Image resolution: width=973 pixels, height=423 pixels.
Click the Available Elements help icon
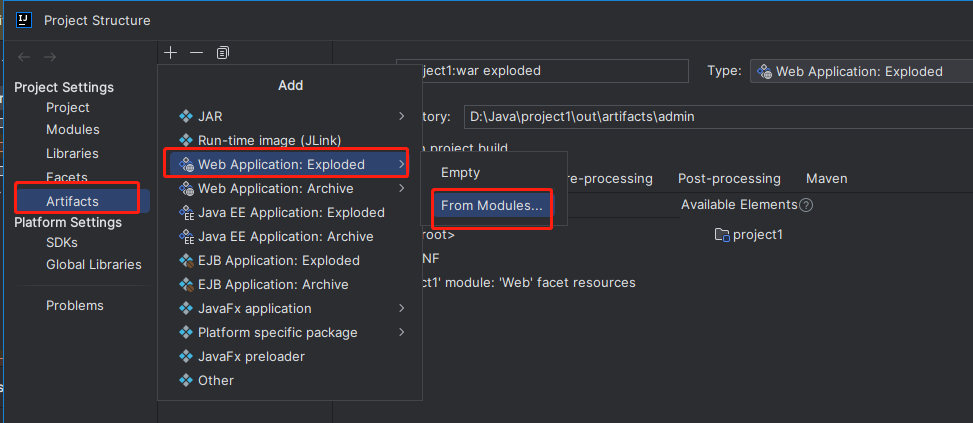[806, 205]
